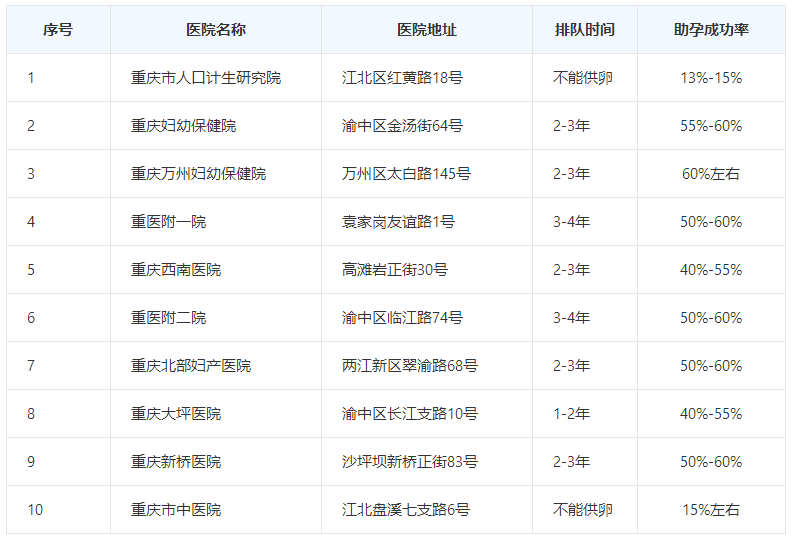Click address 高滩岩正街30号
Viewport: 794px width, 541px height.
[394, 269]
